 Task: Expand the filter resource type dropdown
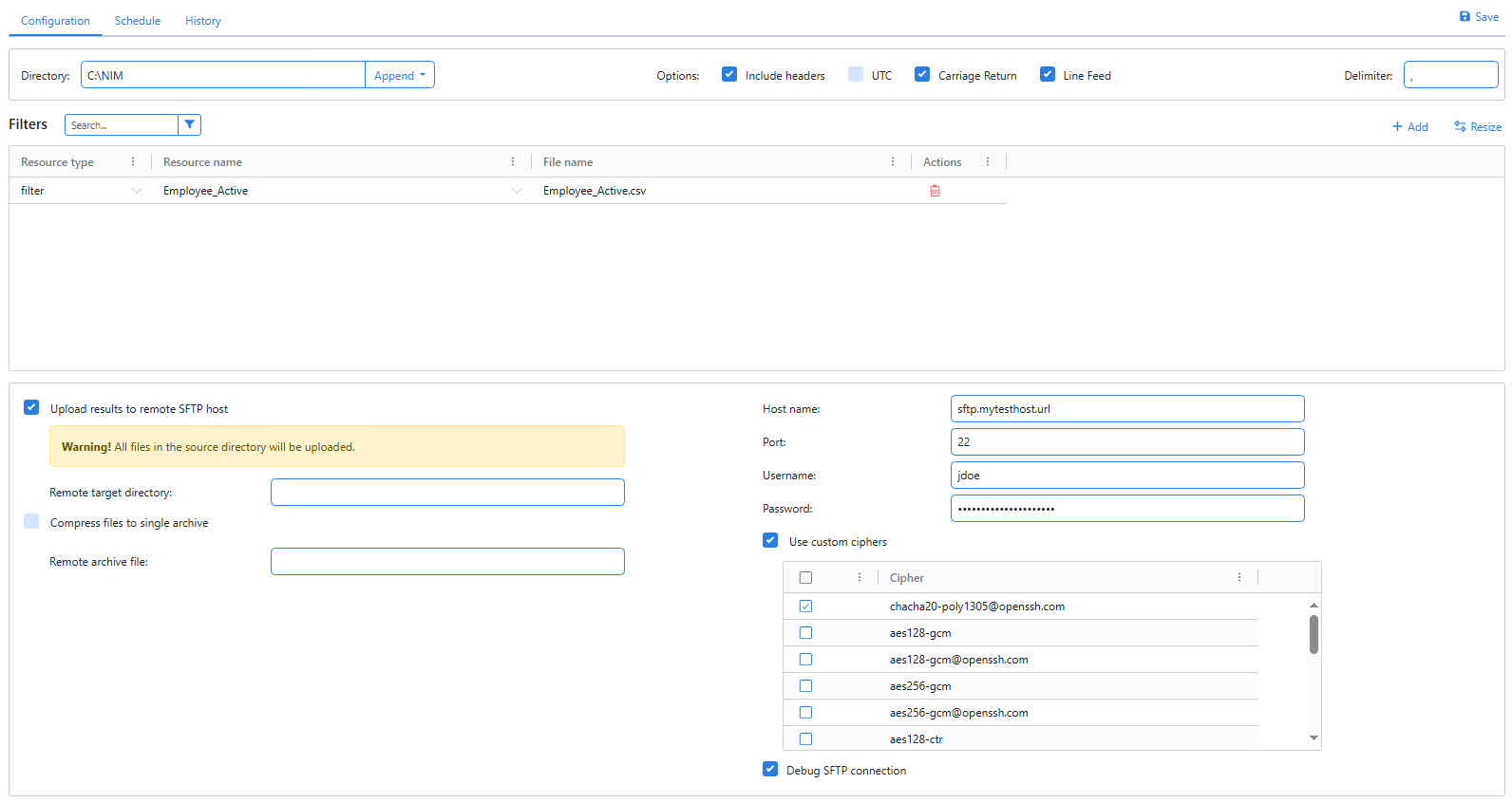click(x=137, y=191)
